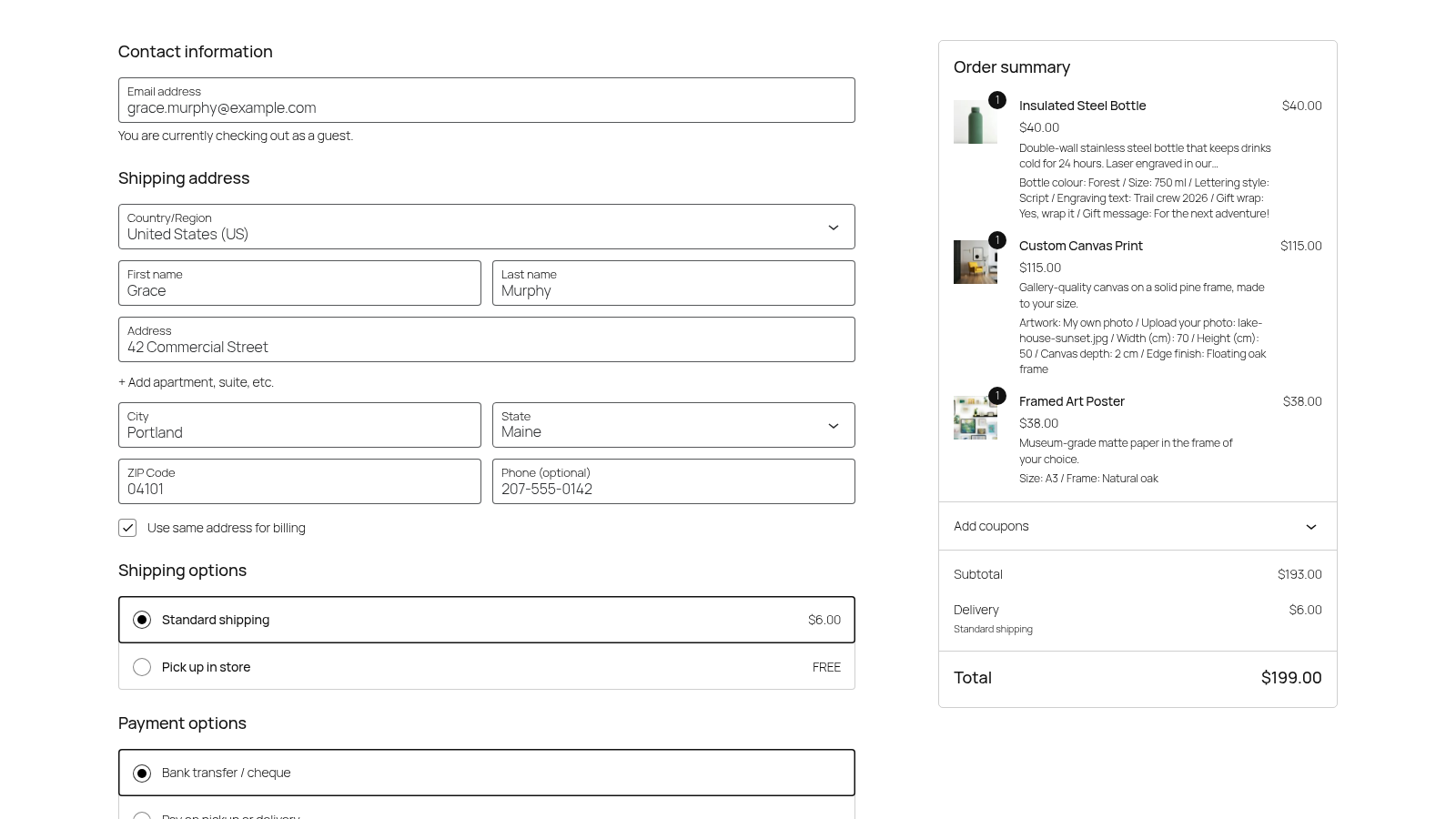
Task: Click the quantity badge on Insulated Steel Bottle
Action: [x=997, y=100]
